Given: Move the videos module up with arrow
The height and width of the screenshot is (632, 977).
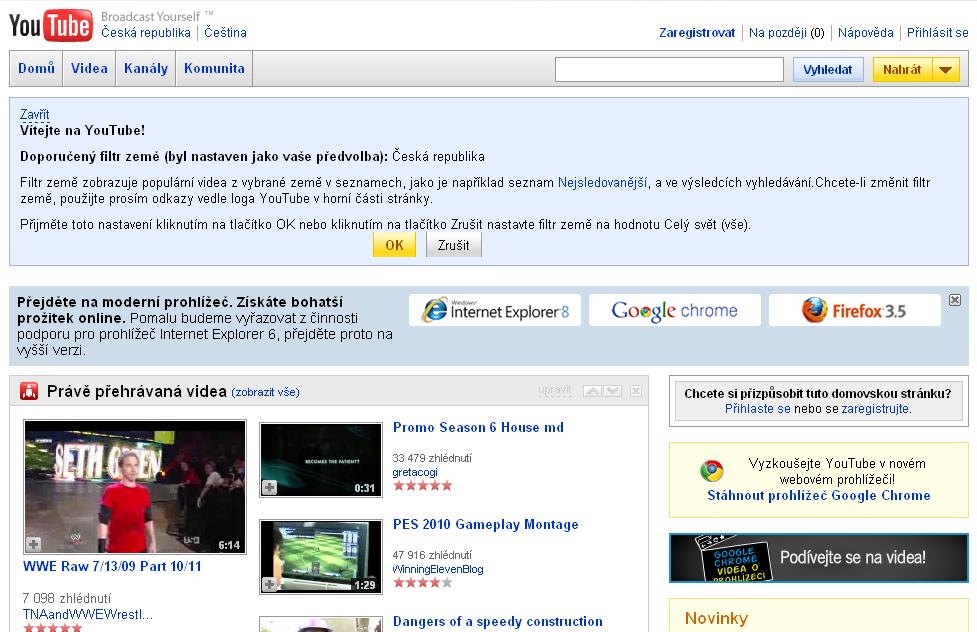Looking at the screenshot, I should click(x=592, y=391).
